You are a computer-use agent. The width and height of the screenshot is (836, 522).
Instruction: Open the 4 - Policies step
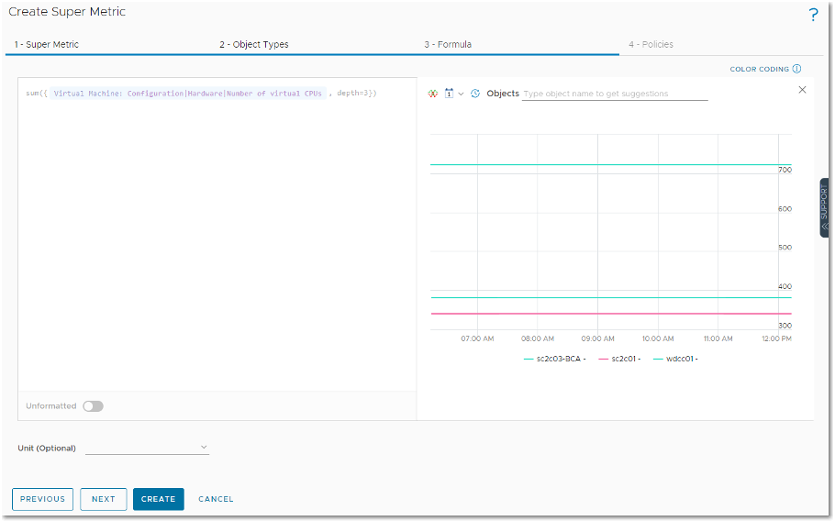pyautogui.click(x=651, y=45)
